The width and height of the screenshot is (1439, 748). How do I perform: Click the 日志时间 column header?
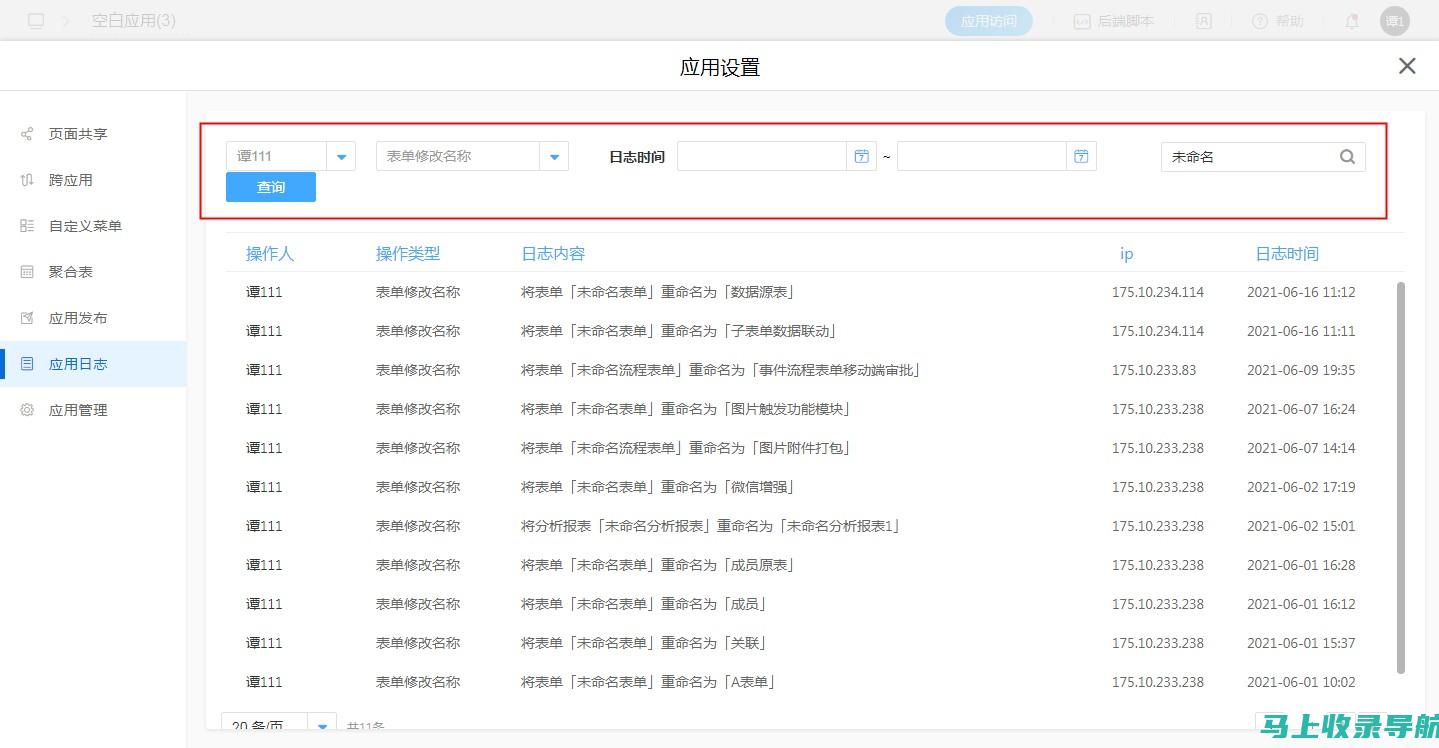[1287, 254]
